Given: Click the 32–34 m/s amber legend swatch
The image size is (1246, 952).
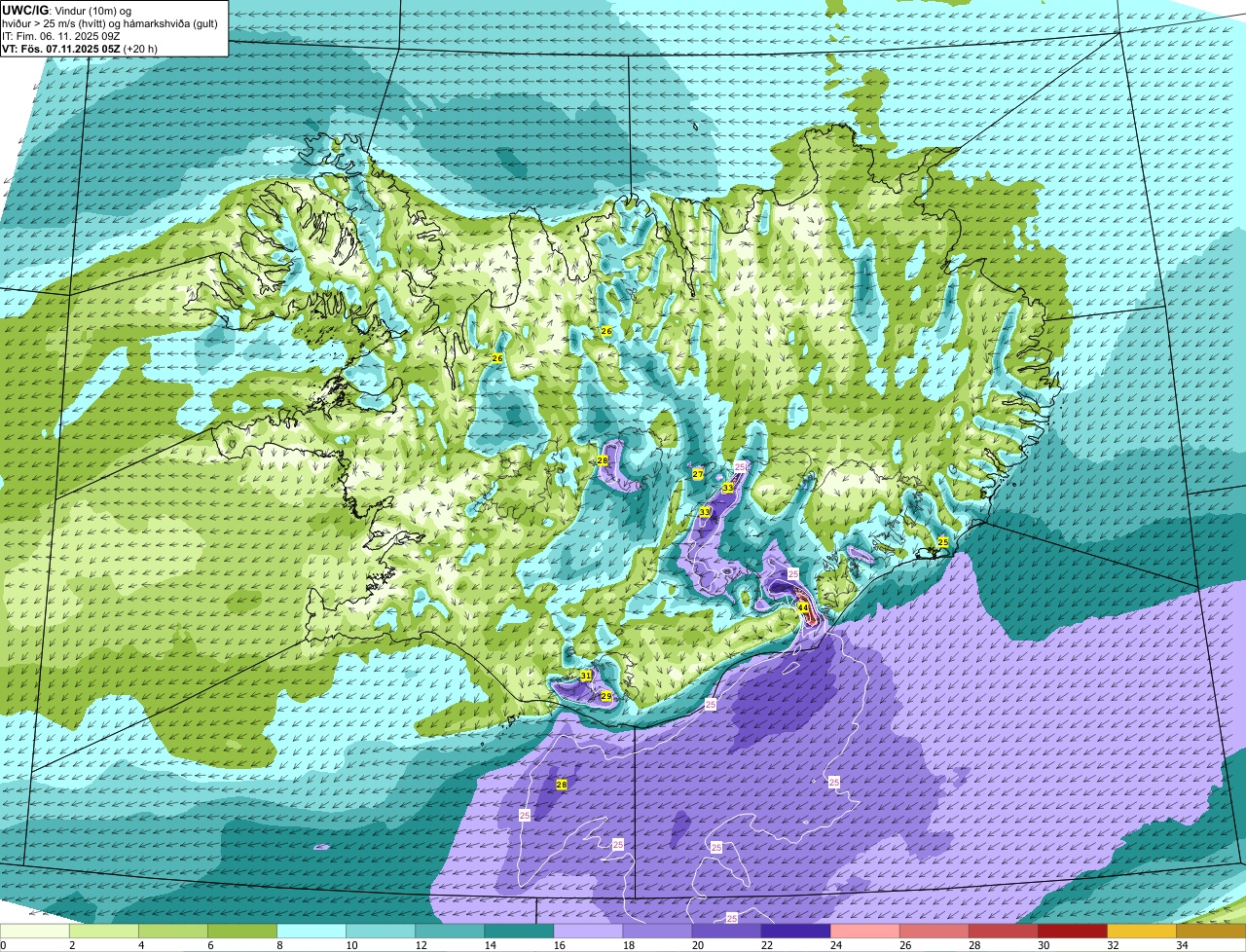Looking at the screenshot, I should (1141, 932).
